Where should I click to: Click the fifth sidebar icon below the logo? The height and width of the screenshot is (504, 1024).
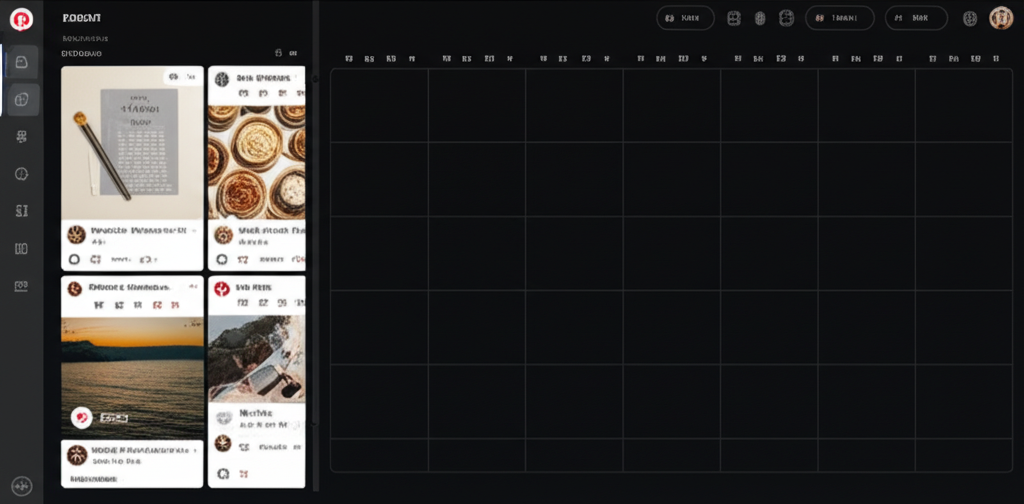coord(22,211)
